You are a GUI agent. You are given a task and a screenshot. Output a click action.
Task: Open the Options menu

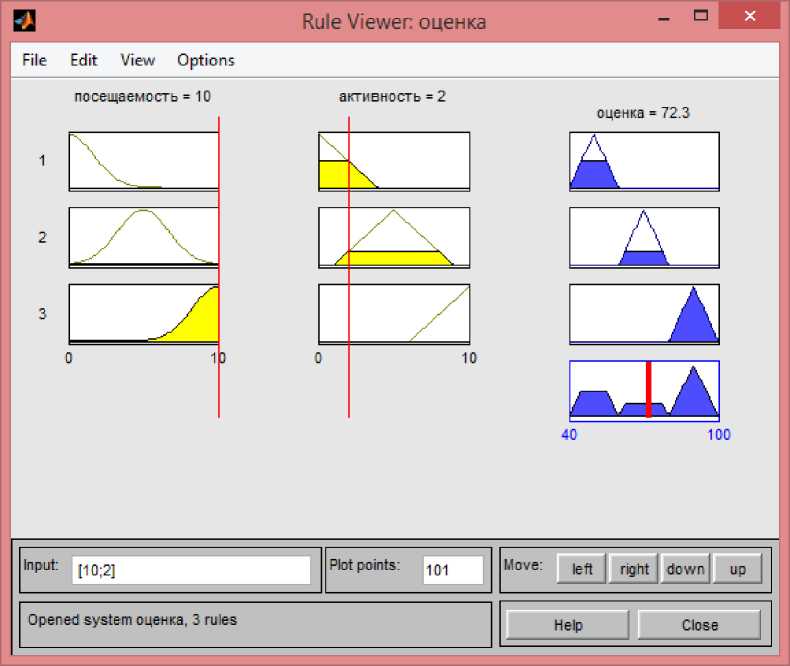click(205, 60)
